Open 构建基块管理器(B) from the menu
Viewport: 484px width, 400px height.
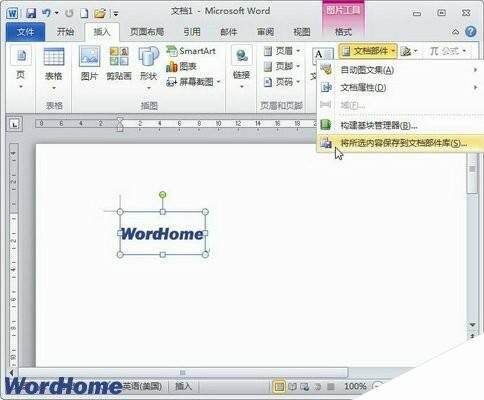399,125
